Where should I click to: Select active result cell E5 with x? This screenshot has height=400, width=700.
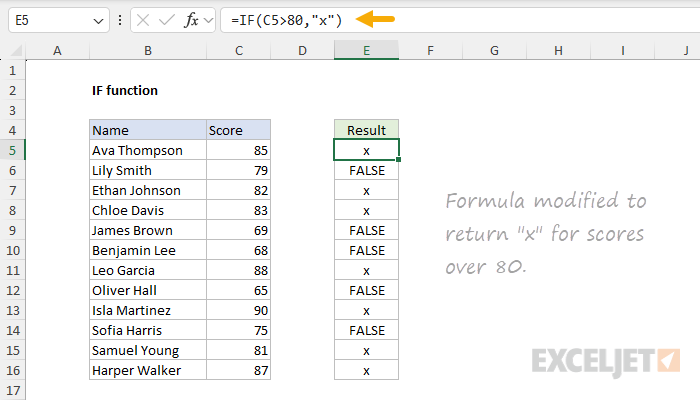pyautogui.click(x=367, y=150)
